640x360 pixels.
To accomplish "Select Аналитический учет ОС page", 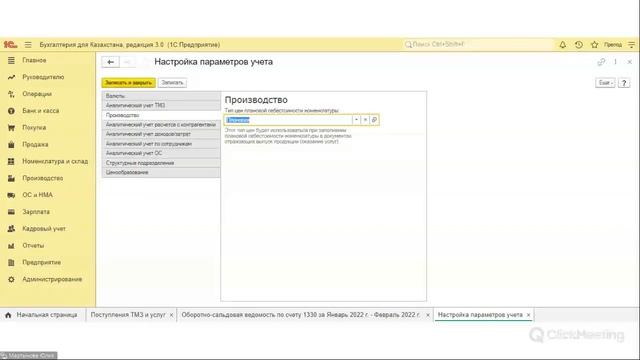I will click(x=161, y=153).
